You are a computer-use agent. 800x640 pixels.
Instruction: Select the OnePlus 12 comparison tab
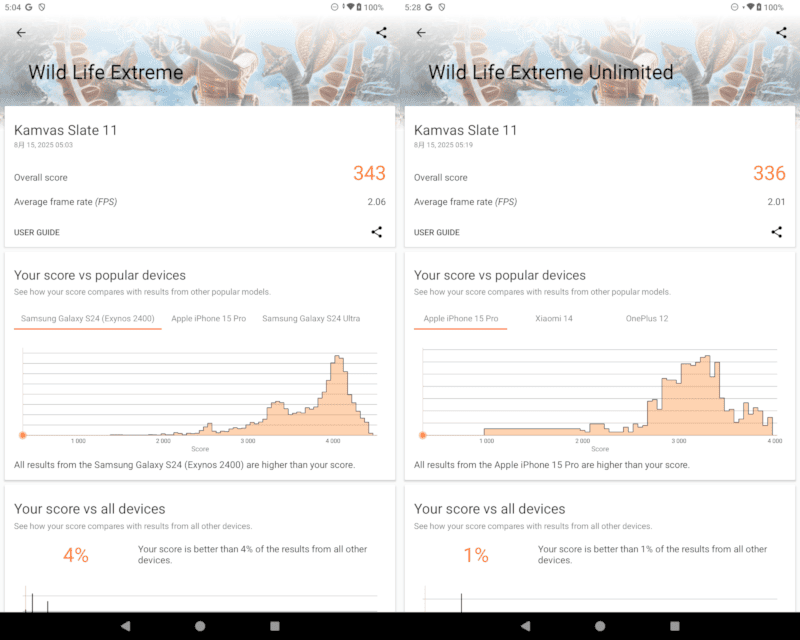[x=646, y=319]
